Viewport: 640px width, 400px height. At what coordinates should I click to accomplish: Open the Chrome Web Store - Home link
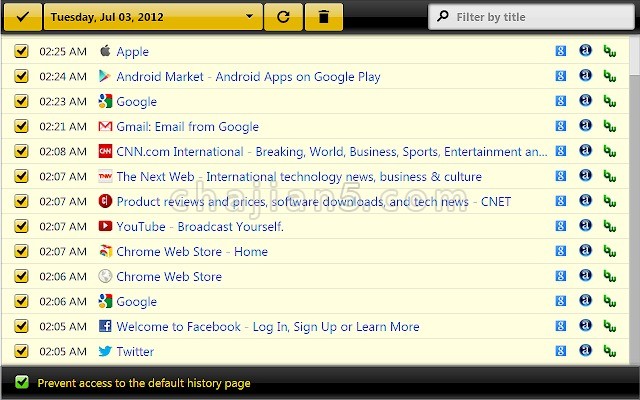192,251
